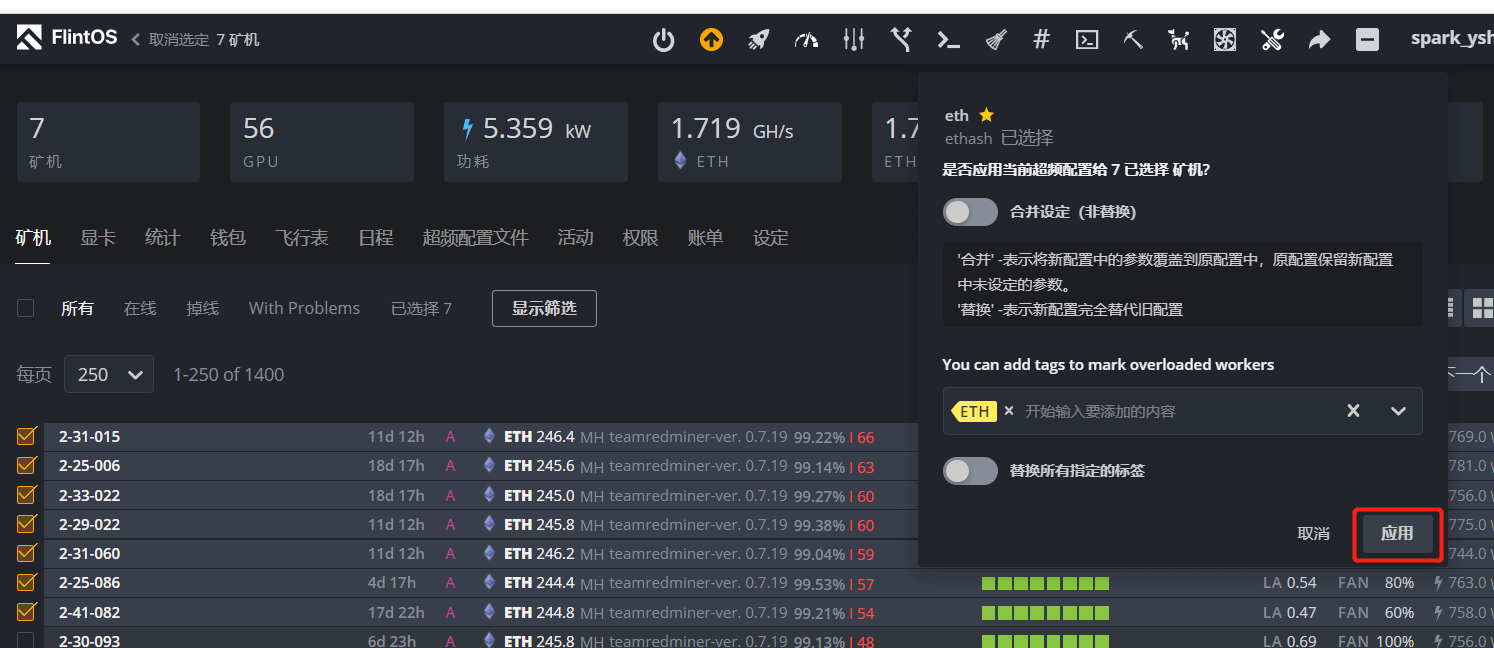1494x648 pixels.
Task: Open the orange upgrade icon
Action: pyautogui.click(x=710, y=39)
